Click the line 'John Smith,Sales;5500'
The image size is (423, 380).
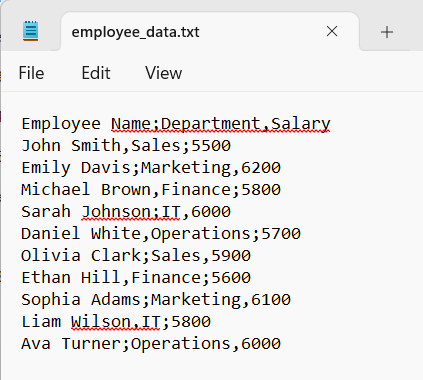(126, 146)
